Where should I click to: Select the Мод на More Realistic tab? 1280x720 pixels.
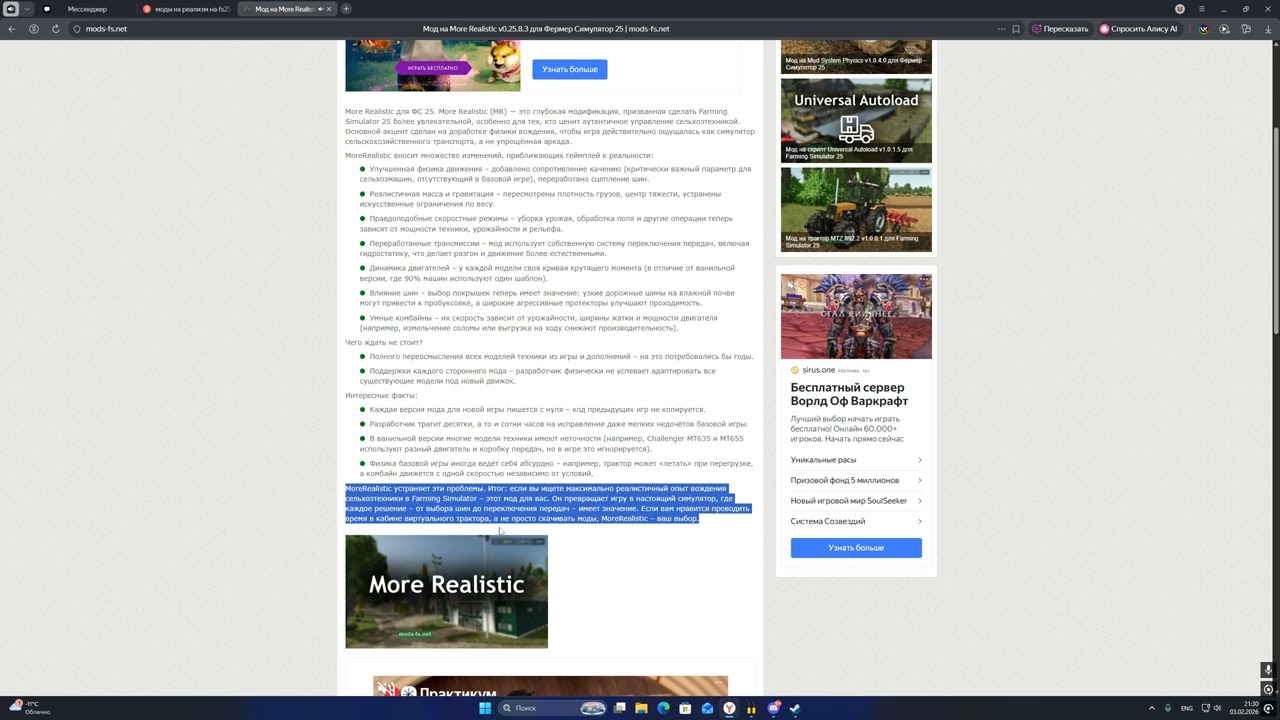click(287, 9)
